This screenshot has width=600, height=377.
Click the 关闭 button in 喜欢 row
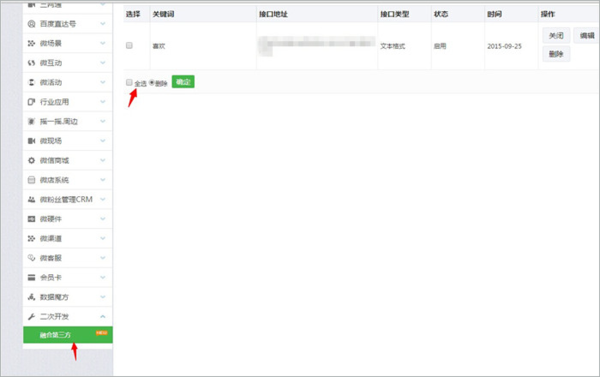click(x=556, y=36)
